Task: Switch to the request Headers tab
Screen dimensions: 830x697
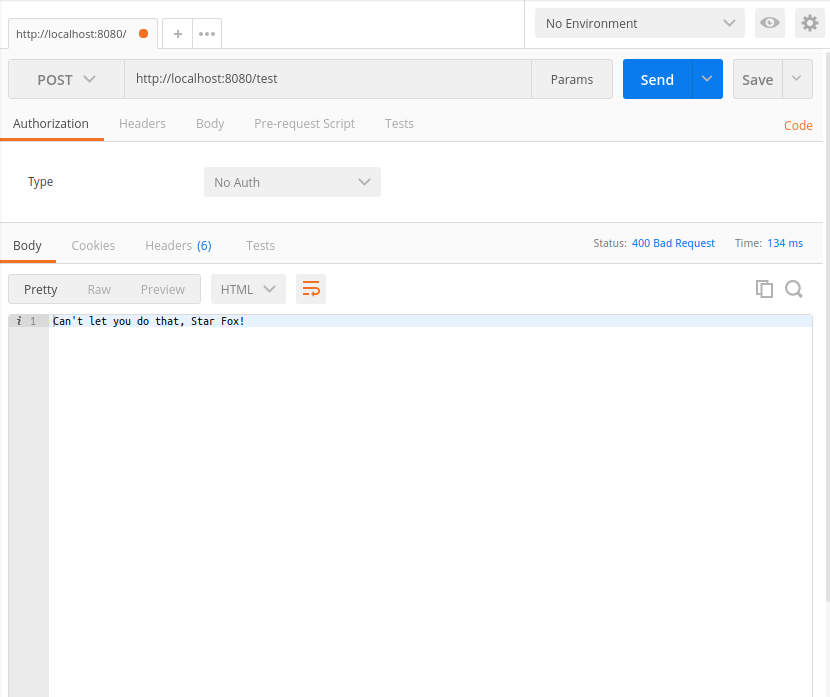Action: (x=142, y=124)
